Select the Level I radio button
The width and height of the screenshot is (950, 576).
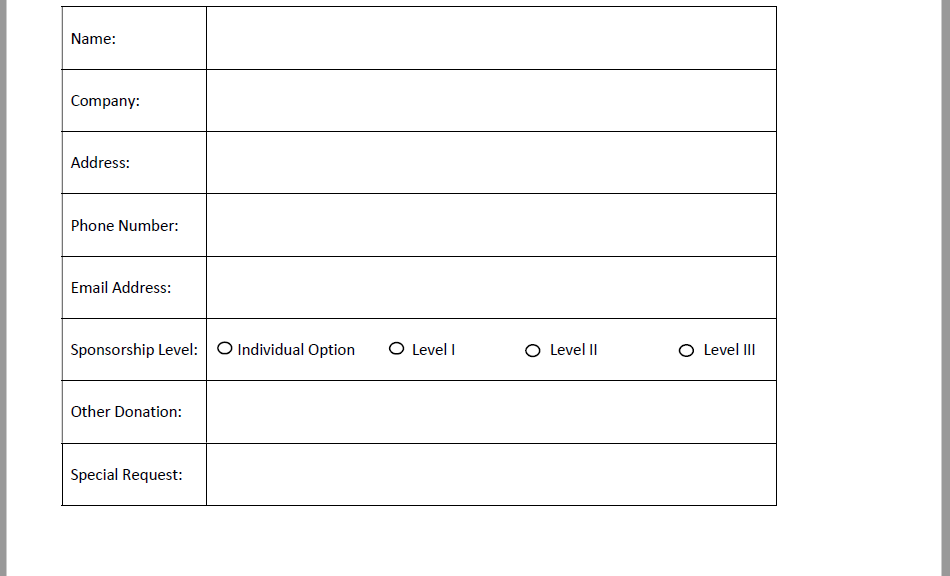[396, 348]
